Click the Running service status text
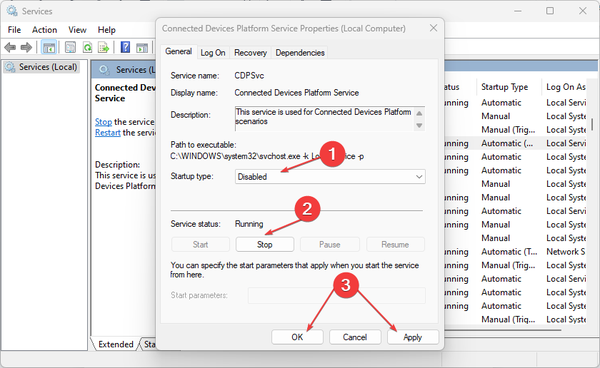600x368 pixels. click(x=249, y=224)
